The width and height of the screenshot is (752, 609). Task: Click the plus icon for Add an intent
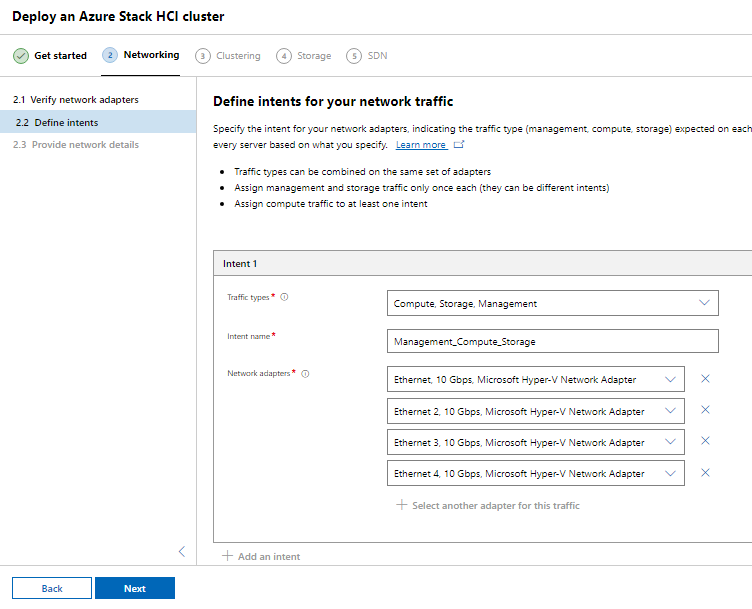pyautogui.click(x=227, y=556)
